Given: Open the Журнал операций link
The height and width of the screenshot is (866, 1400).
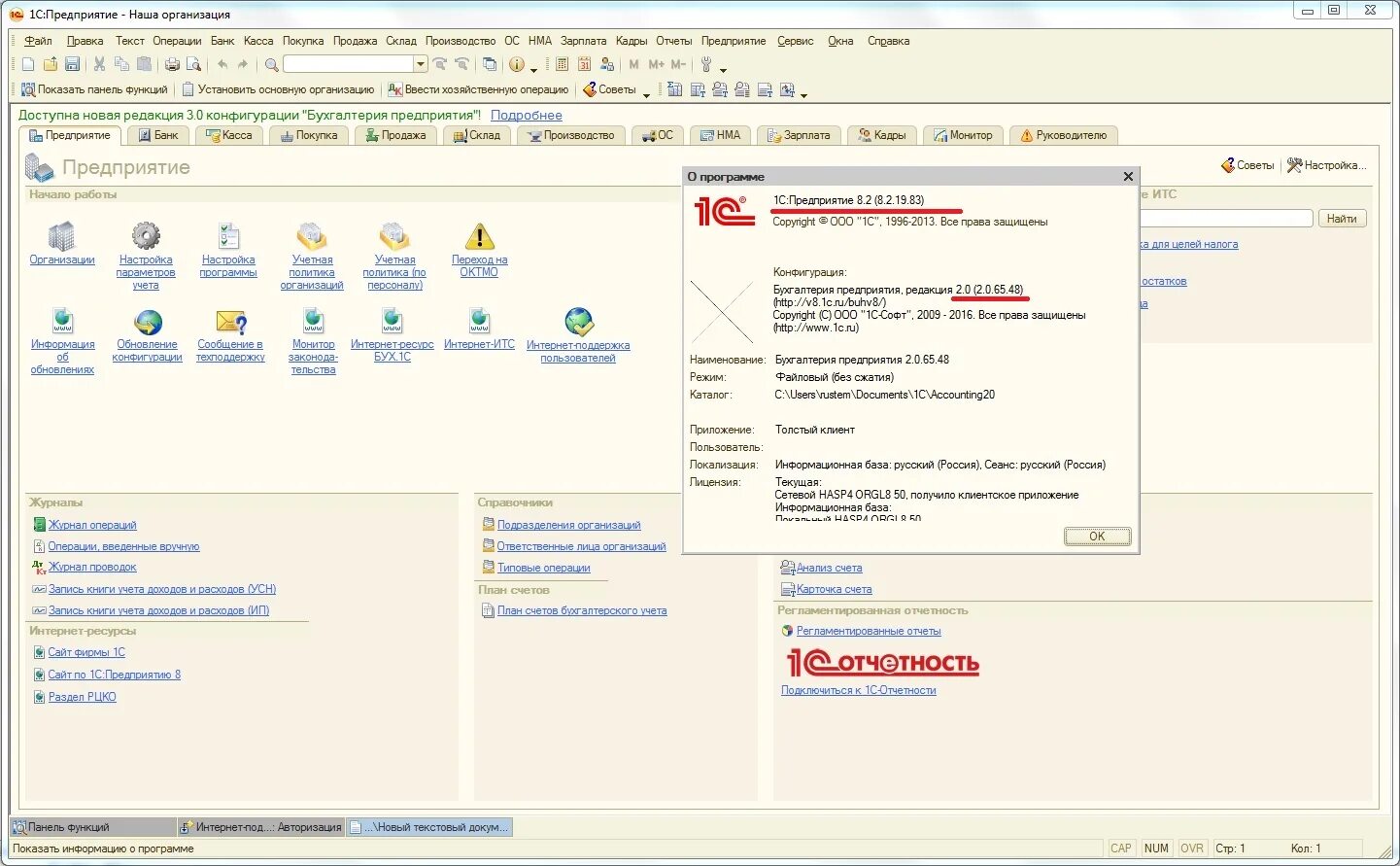Looking at the screenshot, I should point(92,525).
